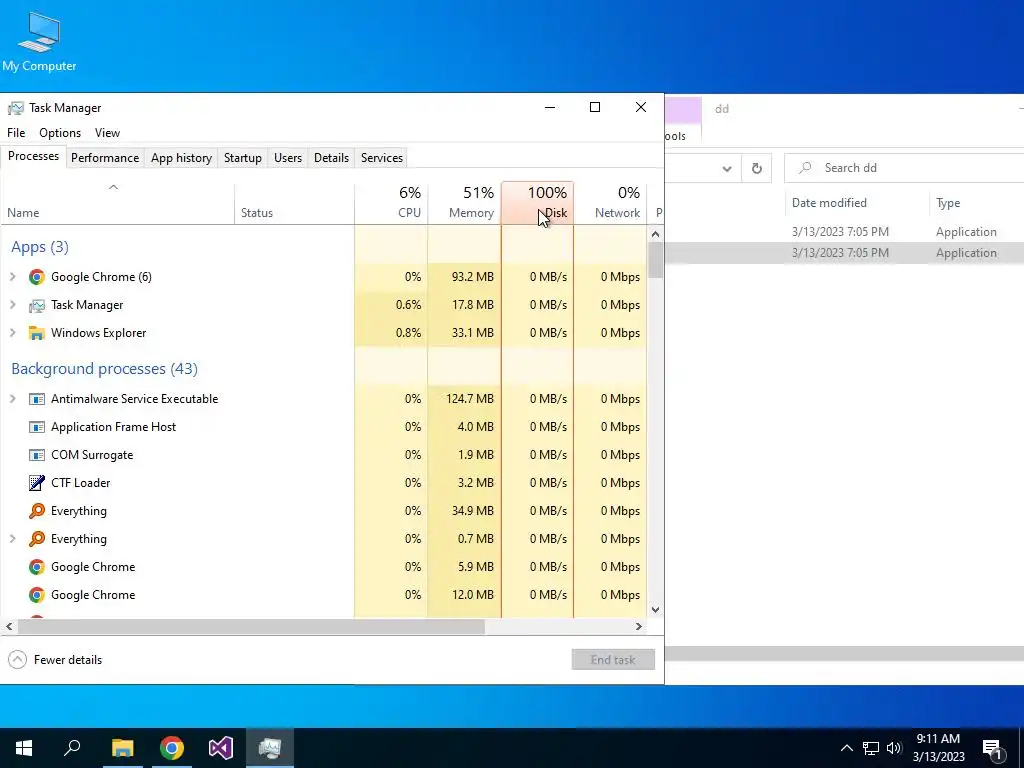Screen dimensions: 1024x768
Task: Click the scroll right arrow at bottom
Action: pyautogui.click(x=639, y=626)
